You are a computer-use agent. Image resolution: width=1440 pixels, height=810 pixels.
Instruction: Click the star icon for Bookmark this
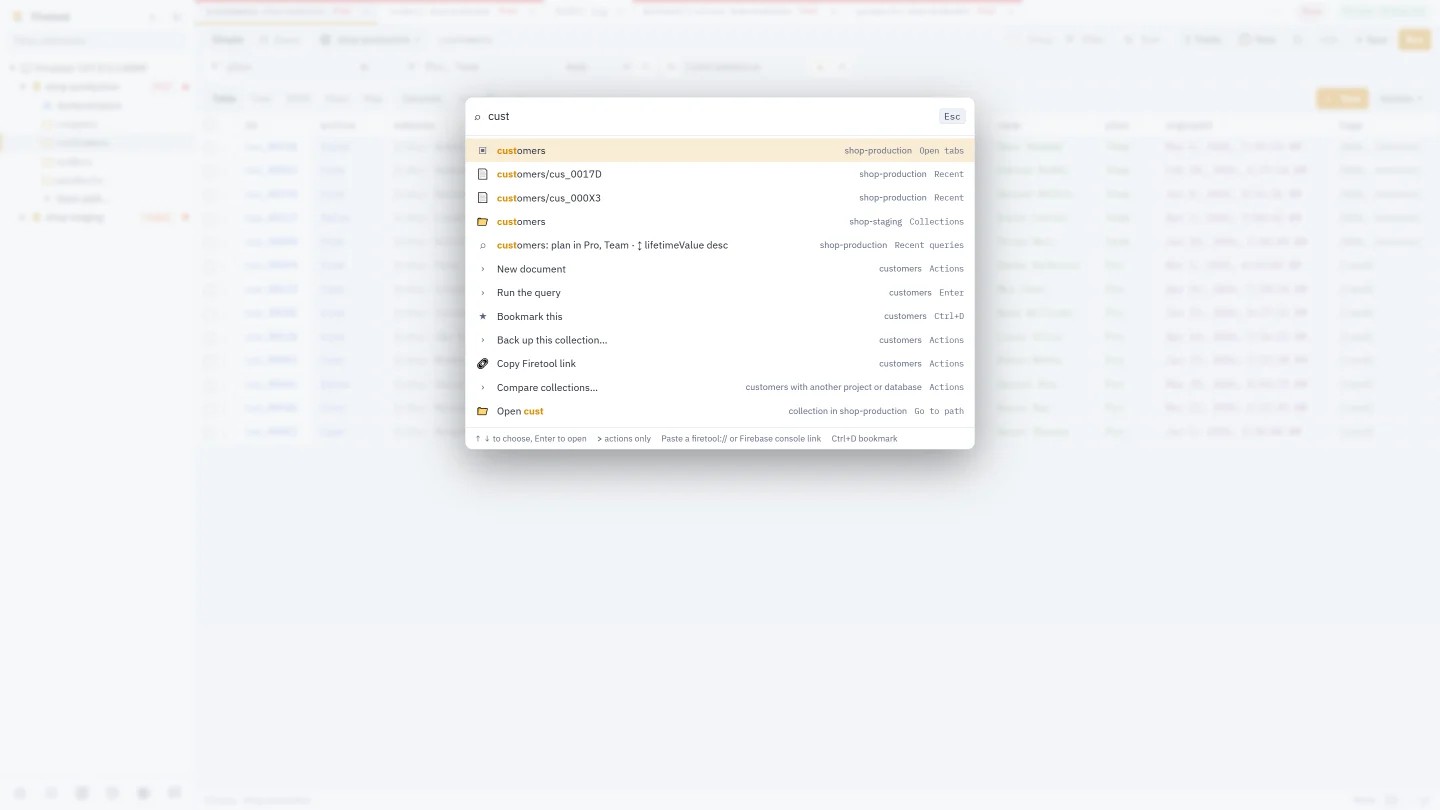click(483, 316)
